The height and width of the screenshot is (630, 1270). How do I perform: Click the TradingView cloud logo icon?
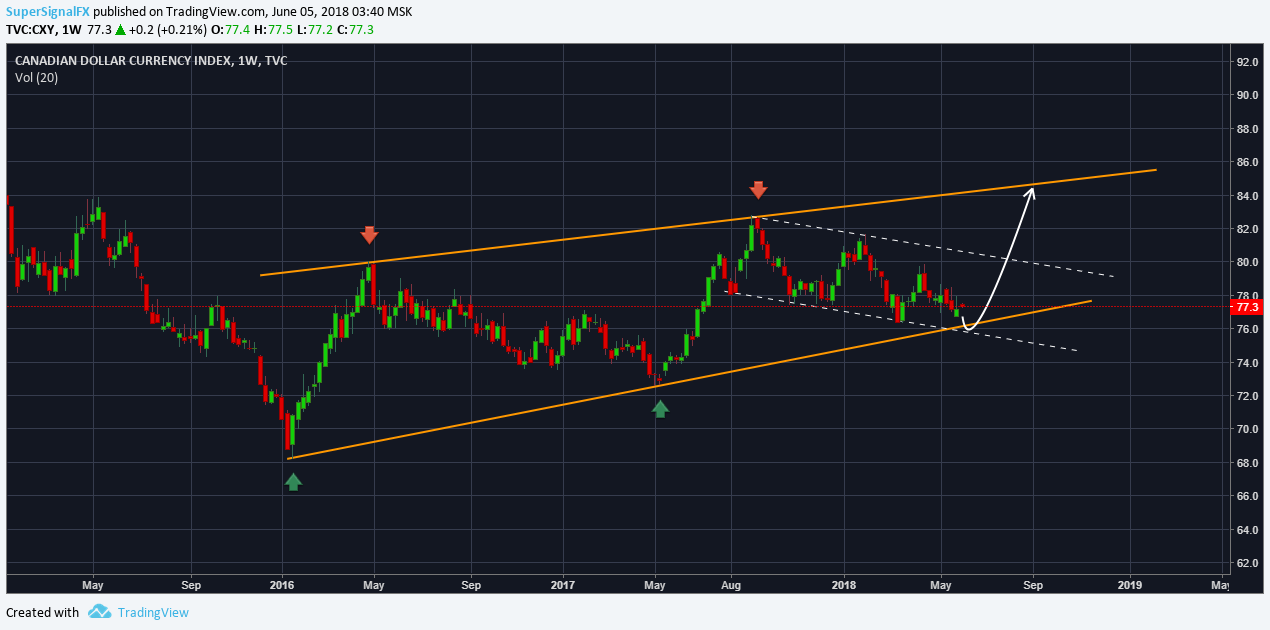click(98, 611)
